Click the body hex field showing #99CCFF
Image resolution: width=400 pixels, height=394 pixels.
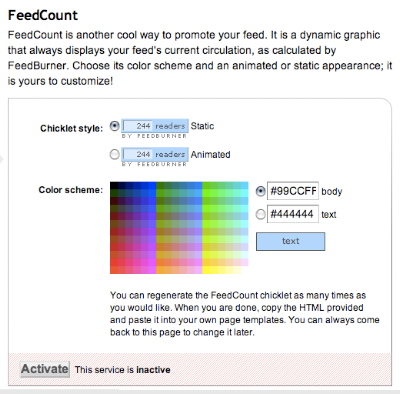click(293, 191)
